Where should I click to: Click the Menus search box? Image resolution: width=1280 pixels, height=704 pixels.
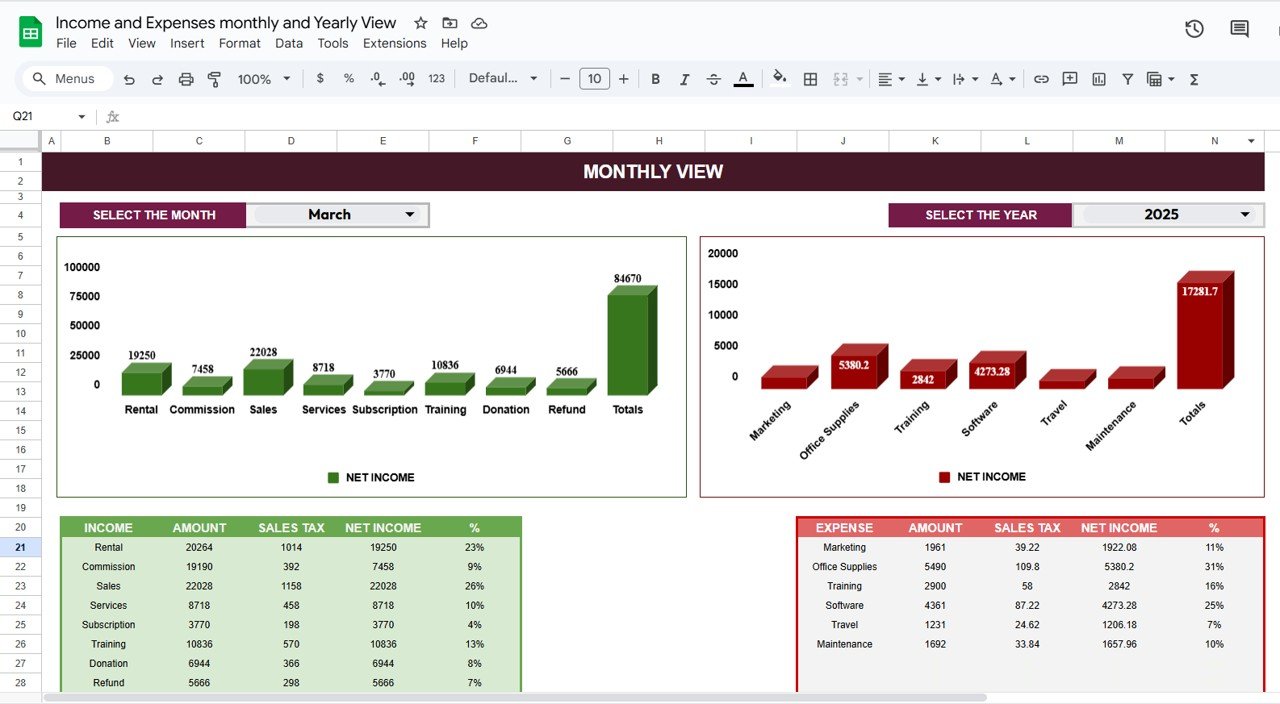[x=66, y=79]
